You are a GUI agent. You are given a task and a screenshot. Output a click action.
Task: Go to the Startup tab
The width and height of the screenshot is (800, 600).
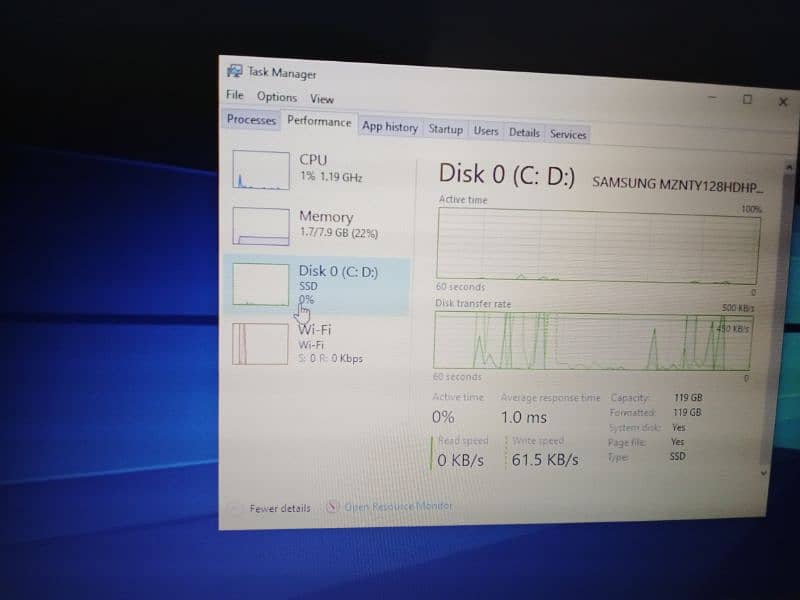pyautogui.click(x=445, y=130)
